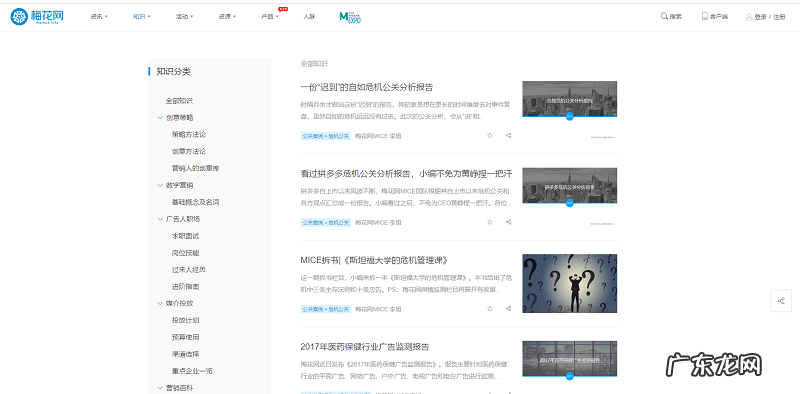Open the question-marks thumbnail image
Viewport: 800px width, 394px height.
click(569, 284)
